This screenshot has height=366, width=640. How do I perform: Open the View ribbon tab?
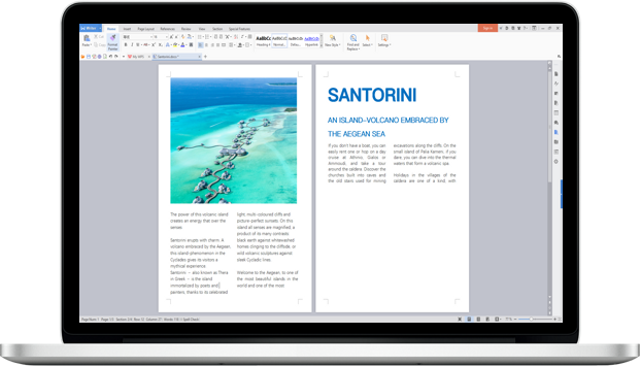[x=202, y=29]
